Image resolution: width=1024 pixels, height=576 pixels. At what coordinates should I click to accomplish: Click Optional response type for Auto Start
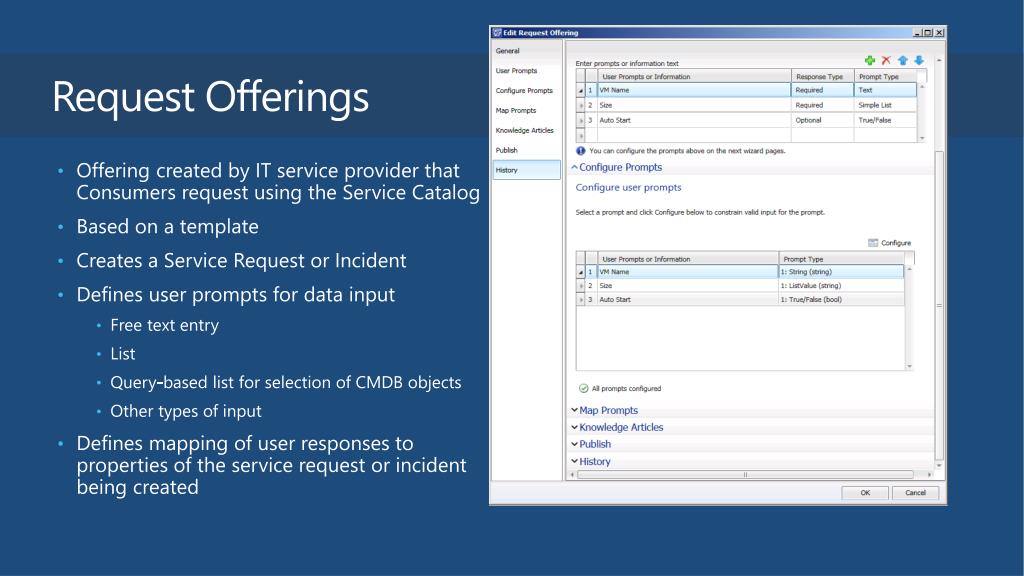click(822, 120)
